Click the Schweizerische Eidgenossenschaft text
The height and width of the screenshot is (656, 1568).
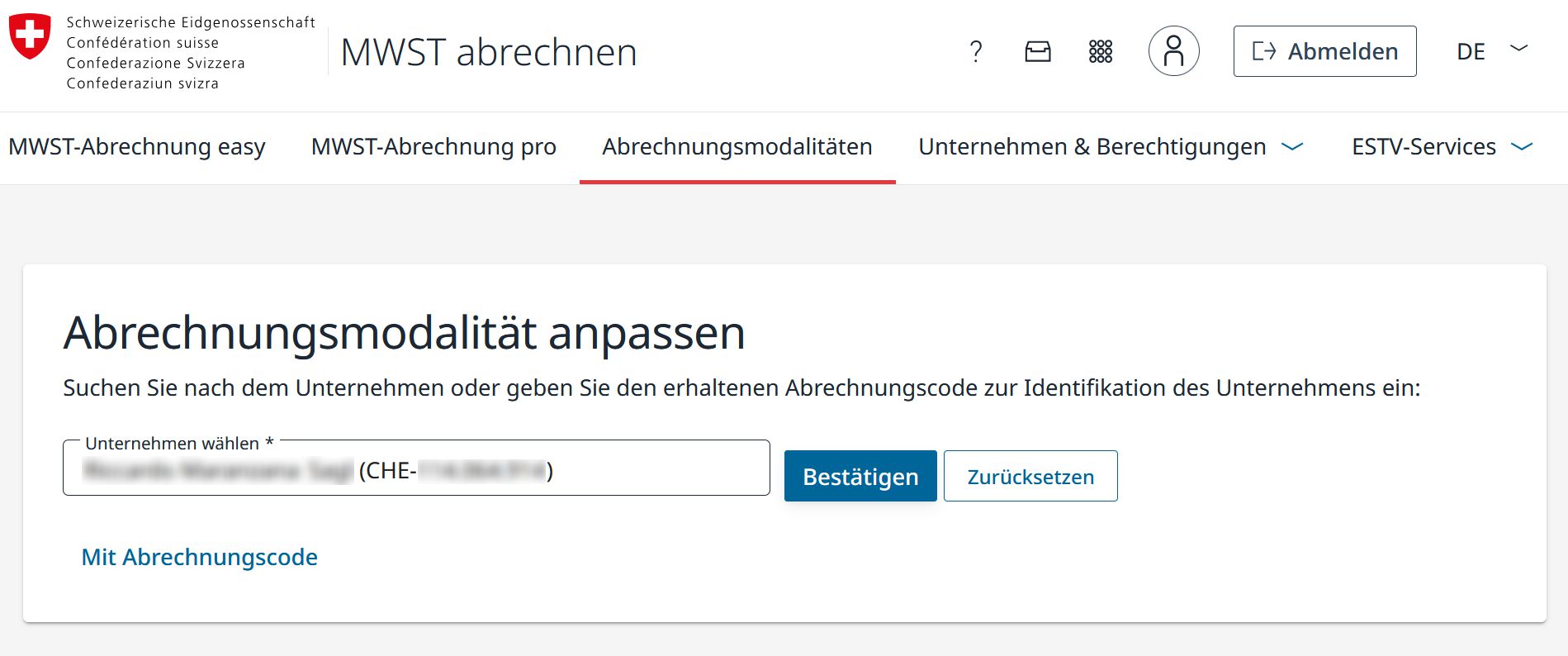(191, 22)
